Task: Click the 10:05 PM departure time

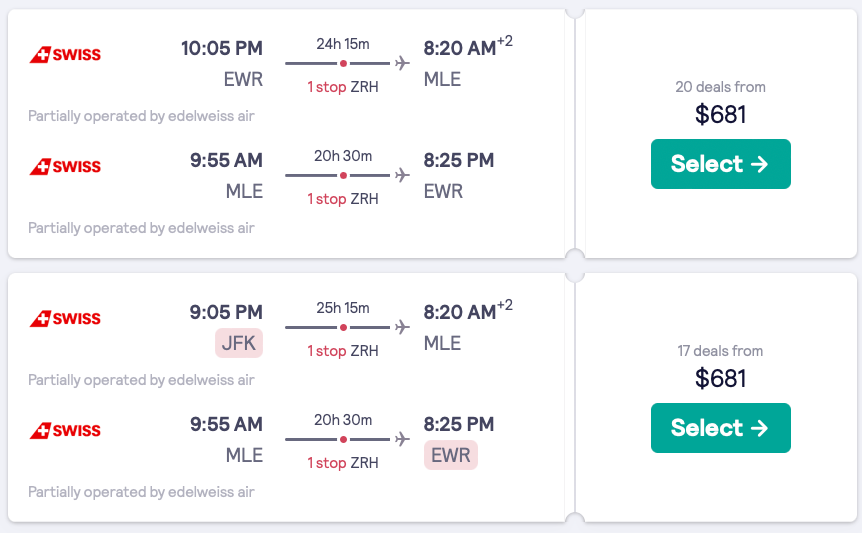Action: pos(221,48)
